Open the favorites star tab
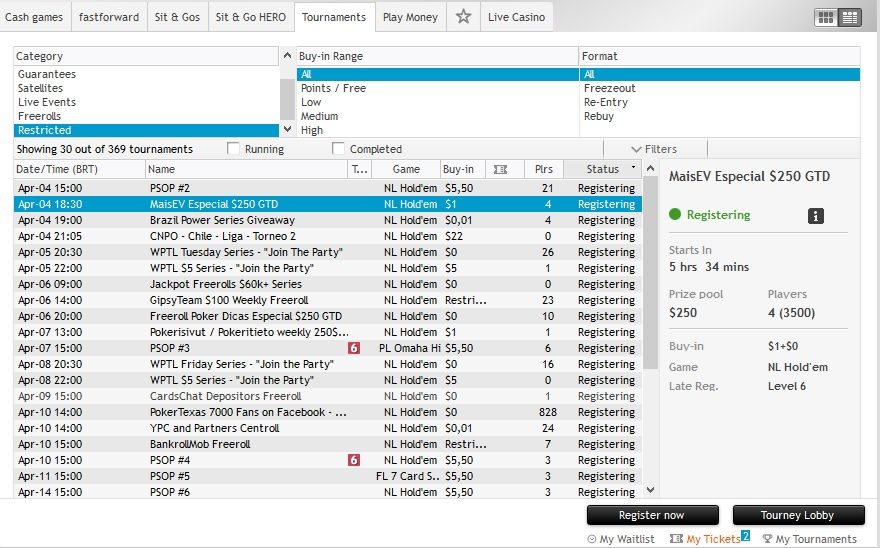 pos(463,17)
